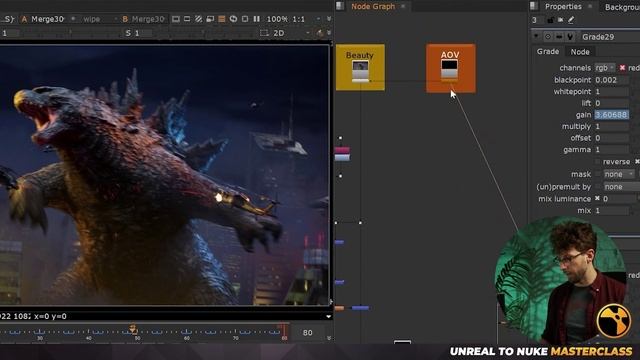
Task: Switch to the Background tab beside Properties
Action: pos(622,7)
